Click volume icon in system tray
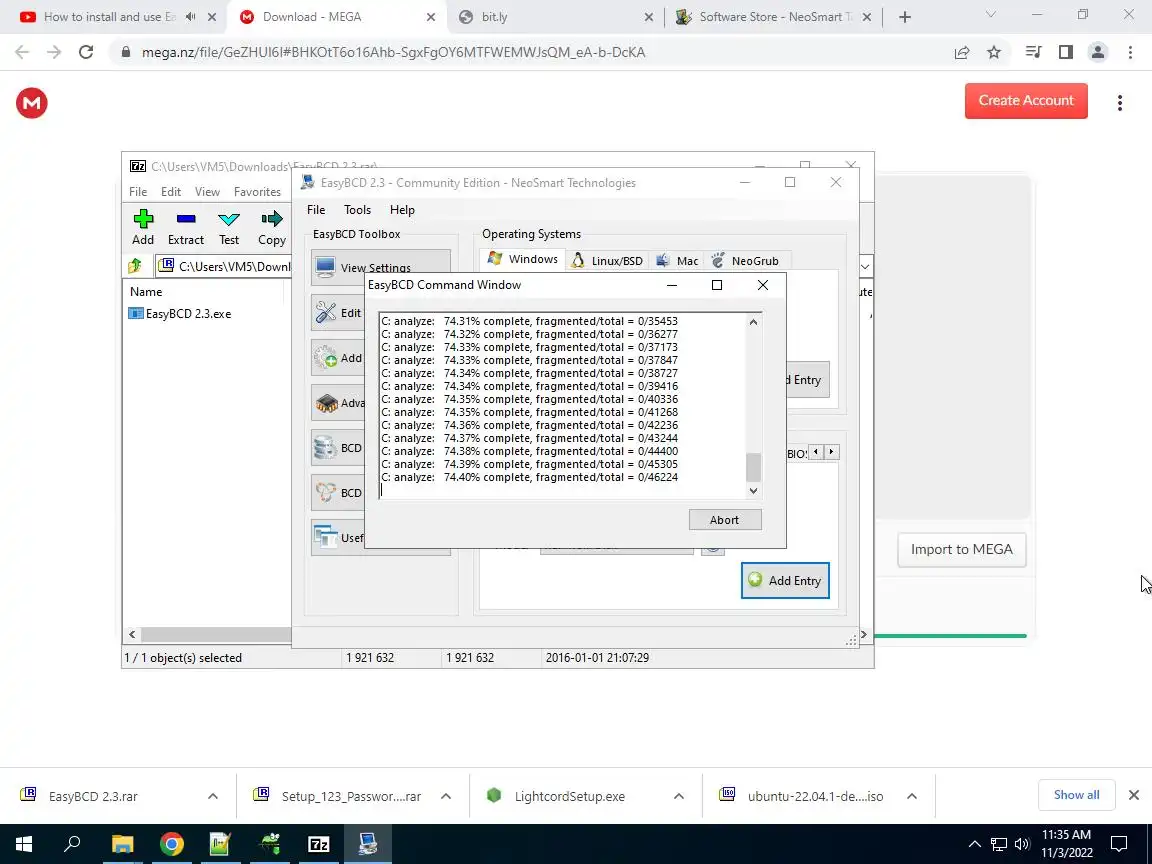1152x864 pixels. 1022,843
